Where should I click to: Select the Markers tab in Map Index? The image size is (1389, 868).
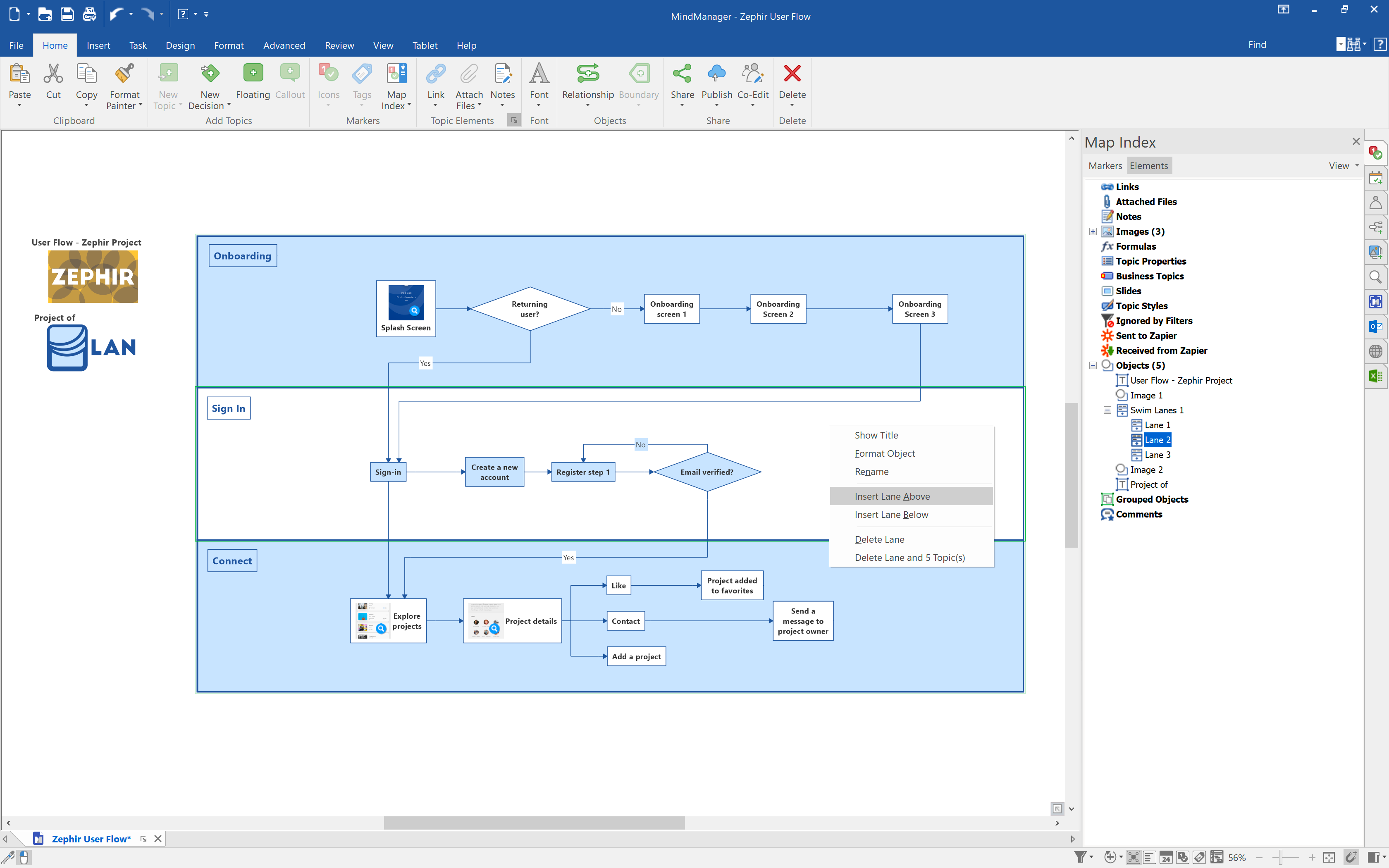pyautogui.click(x=1104, y=165)
